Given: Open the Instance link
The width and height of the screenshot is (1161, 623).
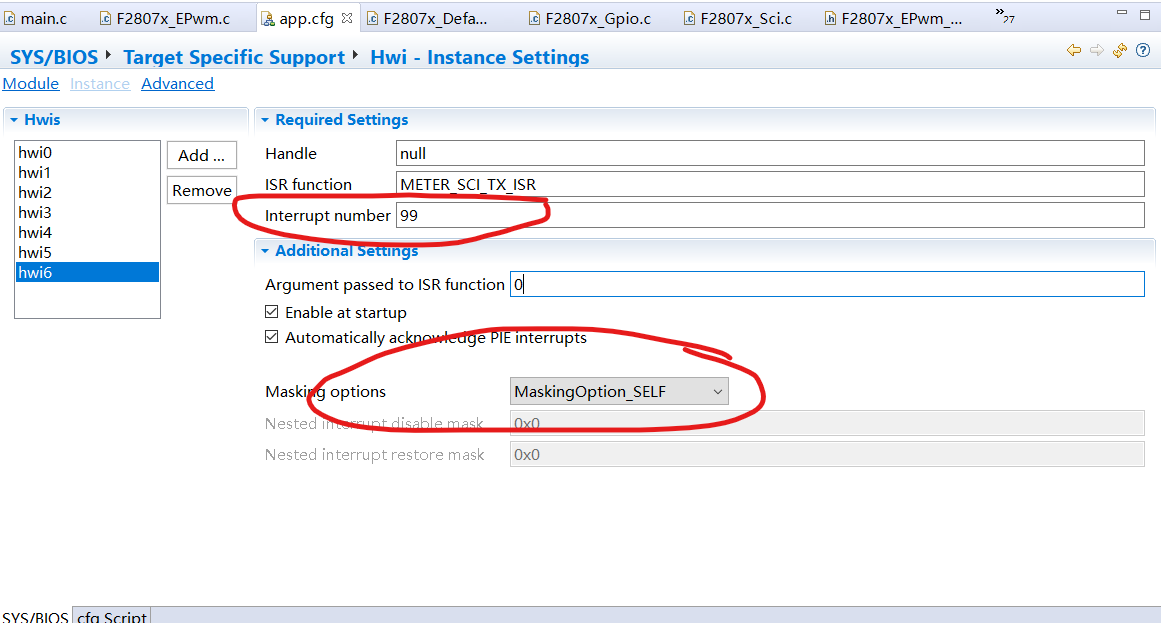Looking at the screenshot, I should pos(100,84).
